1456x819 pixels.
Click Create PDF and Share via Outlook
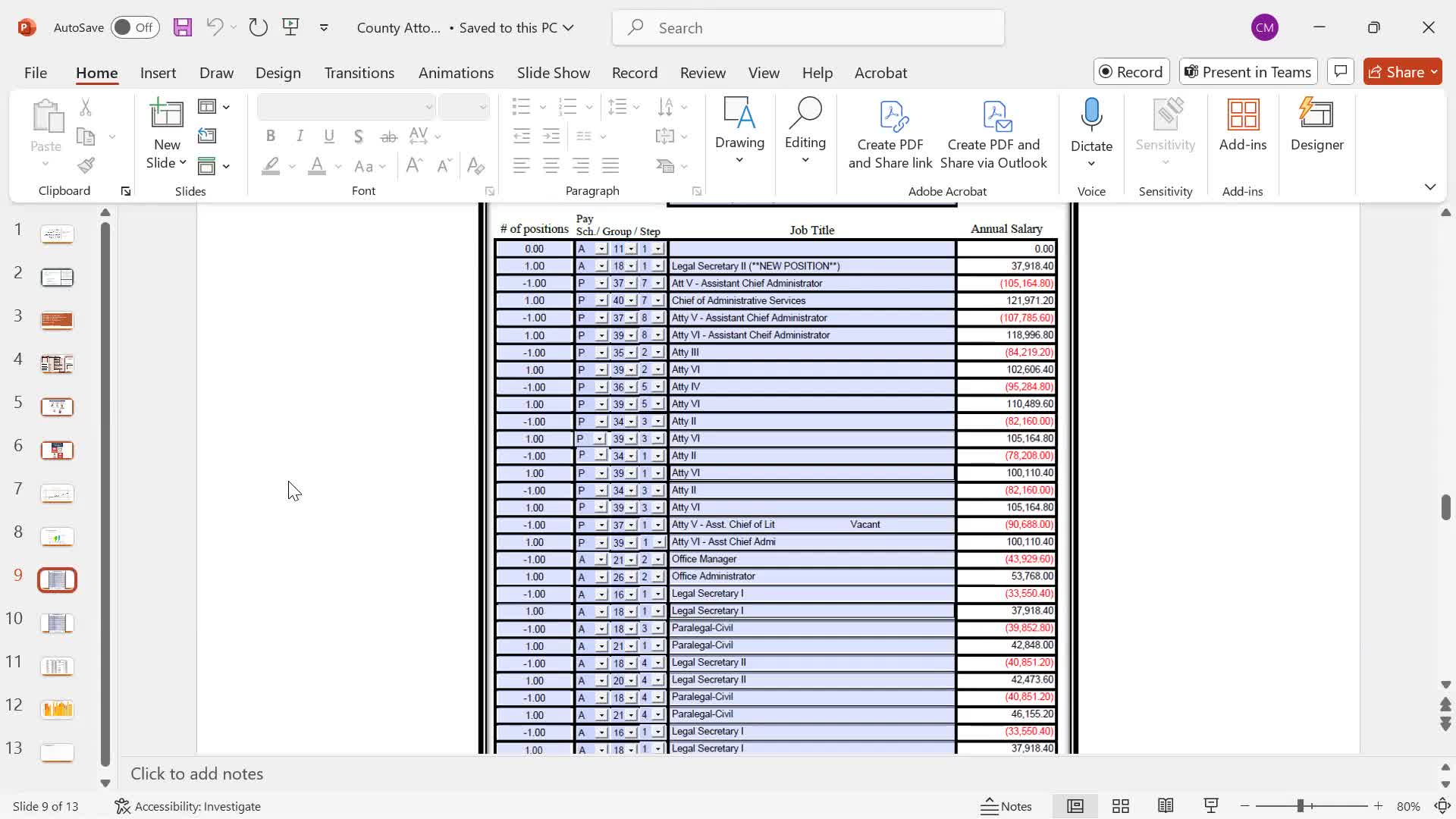[993, 135]
